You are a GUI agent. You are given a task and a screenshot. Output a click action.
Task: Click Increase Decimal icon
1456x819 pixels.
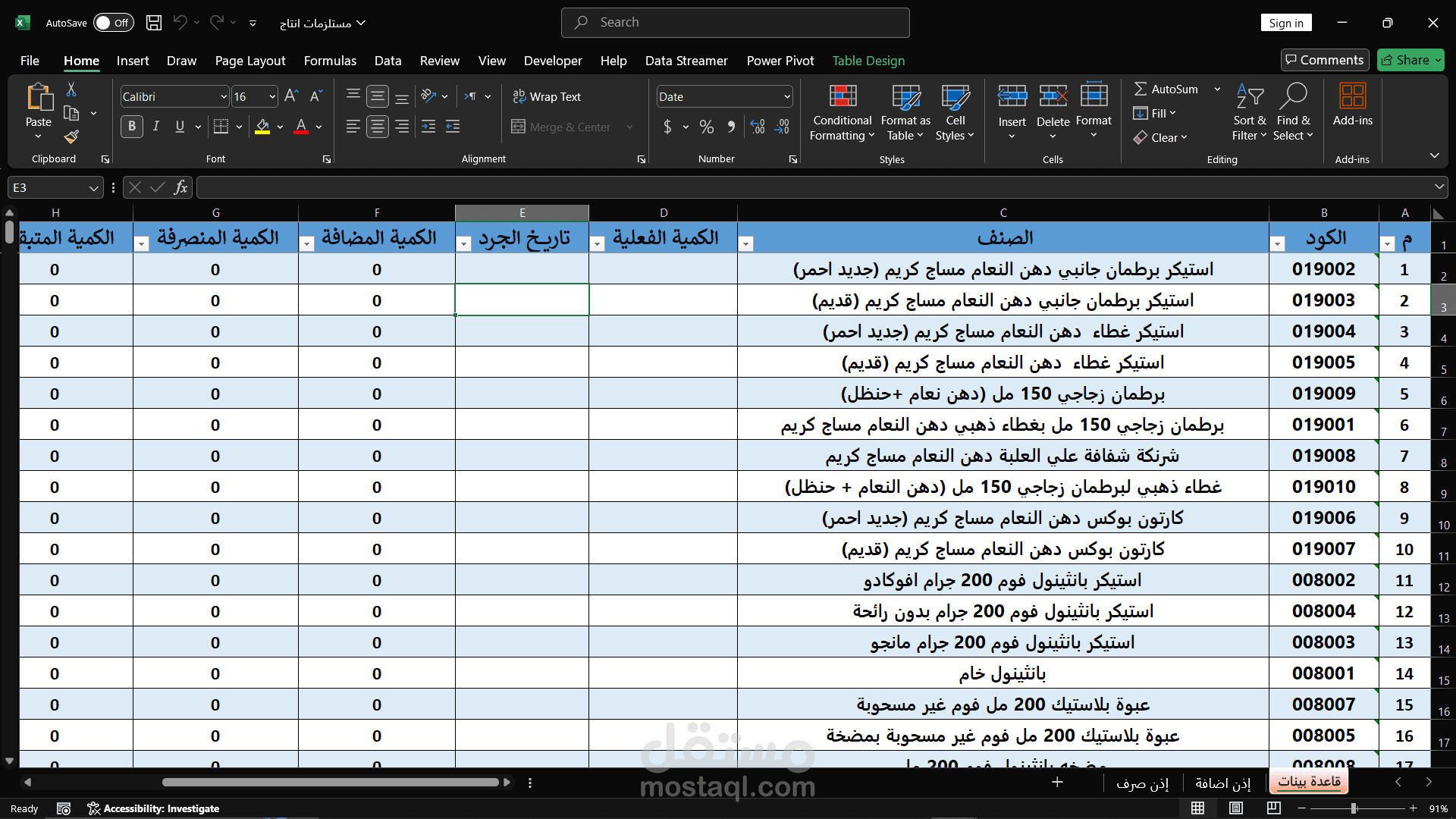point(758,127)
